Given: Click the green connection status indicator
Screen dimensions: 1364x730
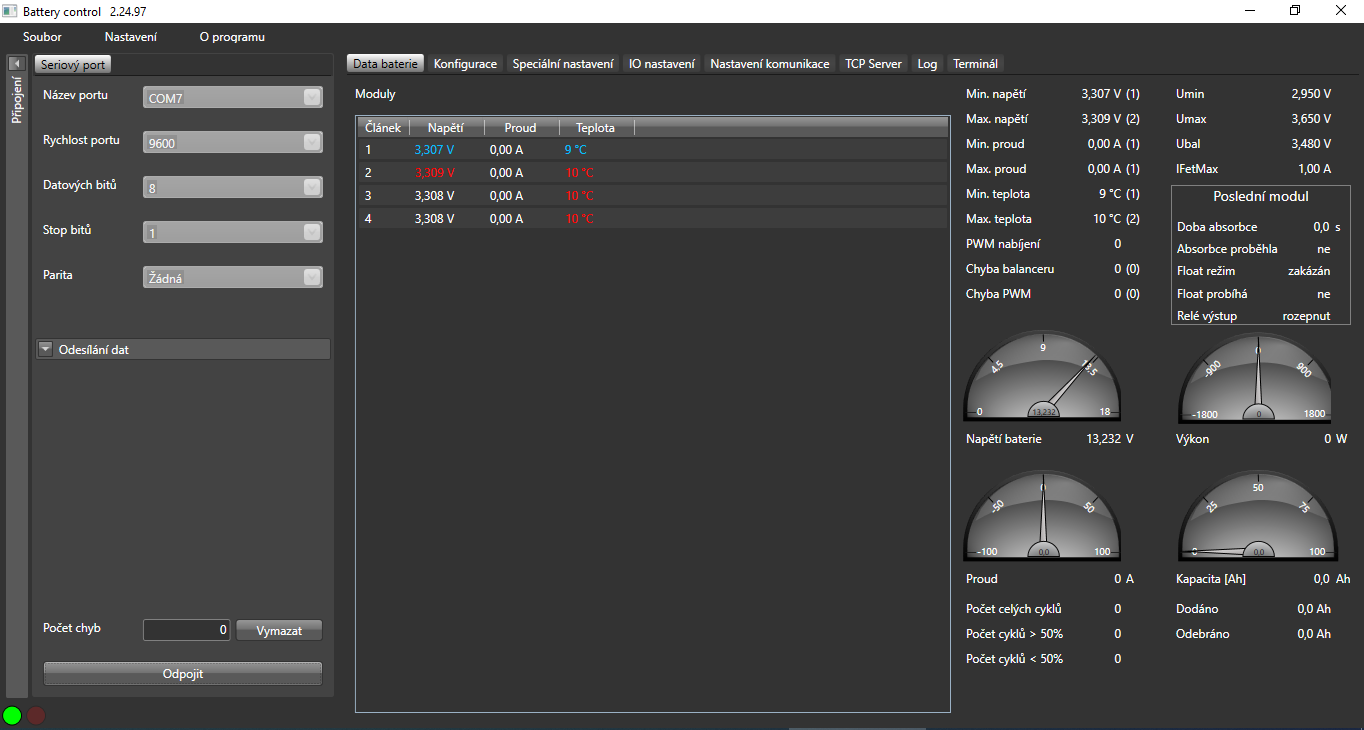Looking at the screenshot, I should (12, 715).
